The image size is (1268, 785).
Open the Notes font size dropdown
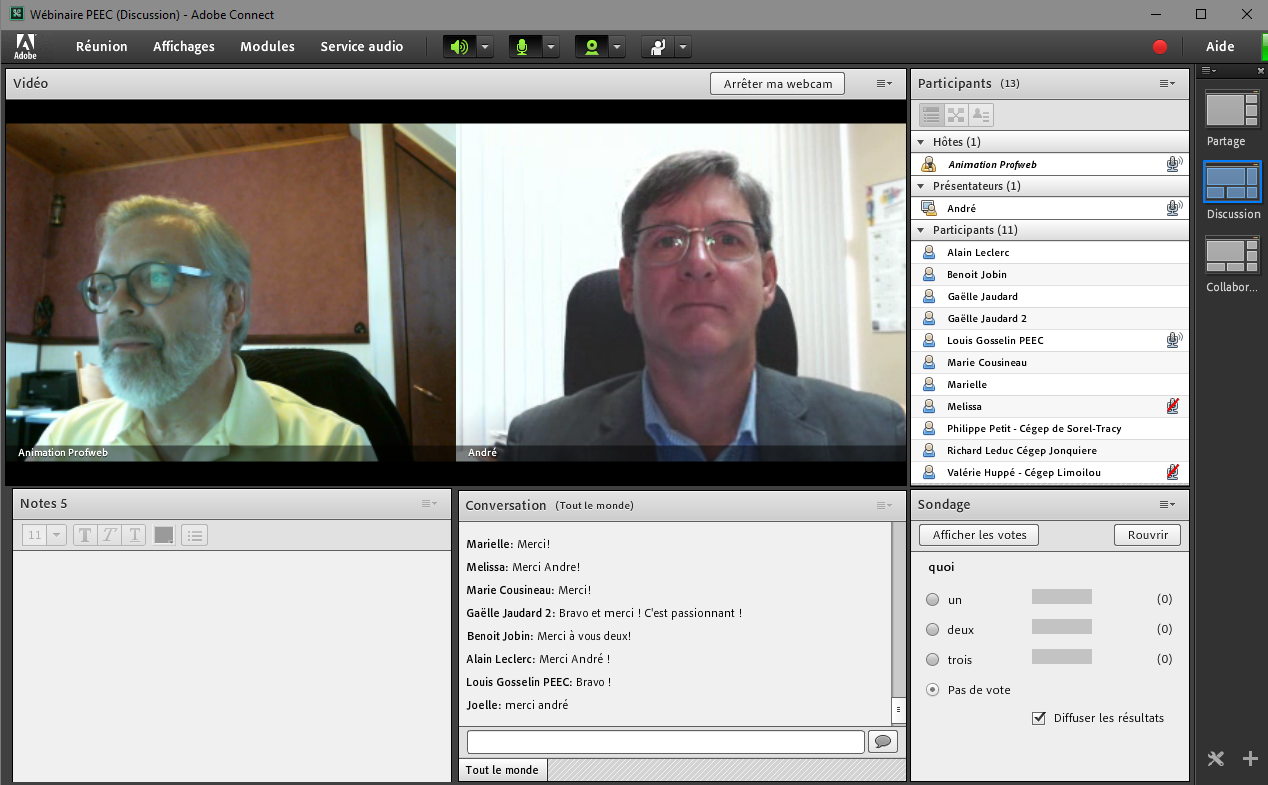[x=45, y=535]
